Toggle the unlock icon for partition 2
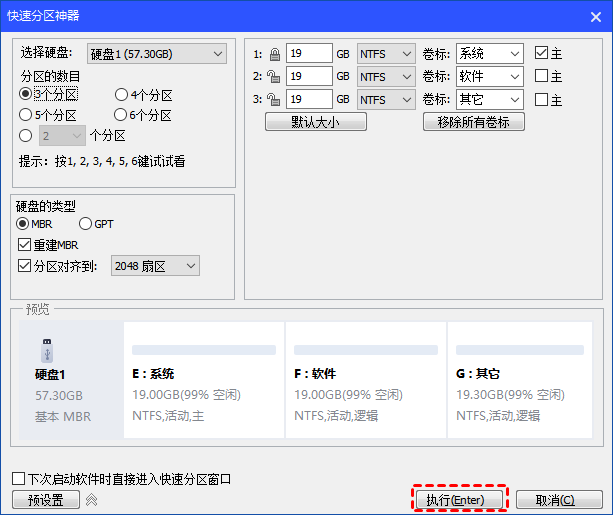Image resolution: width=613 pixels, height=515 pixels. (274, 77)
